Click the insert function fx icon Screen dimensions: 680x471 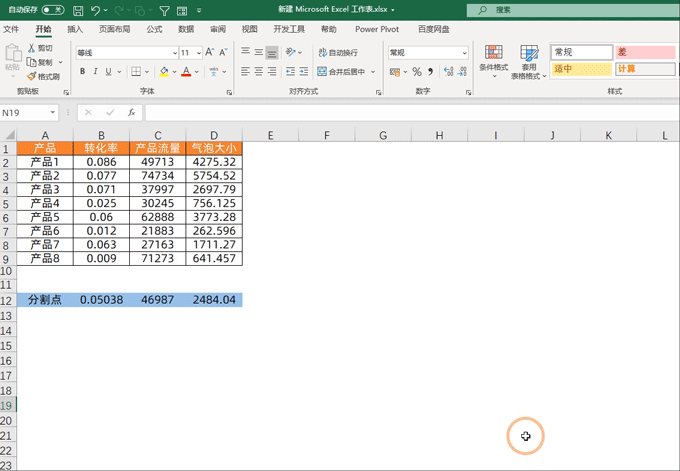coord(131,113)
